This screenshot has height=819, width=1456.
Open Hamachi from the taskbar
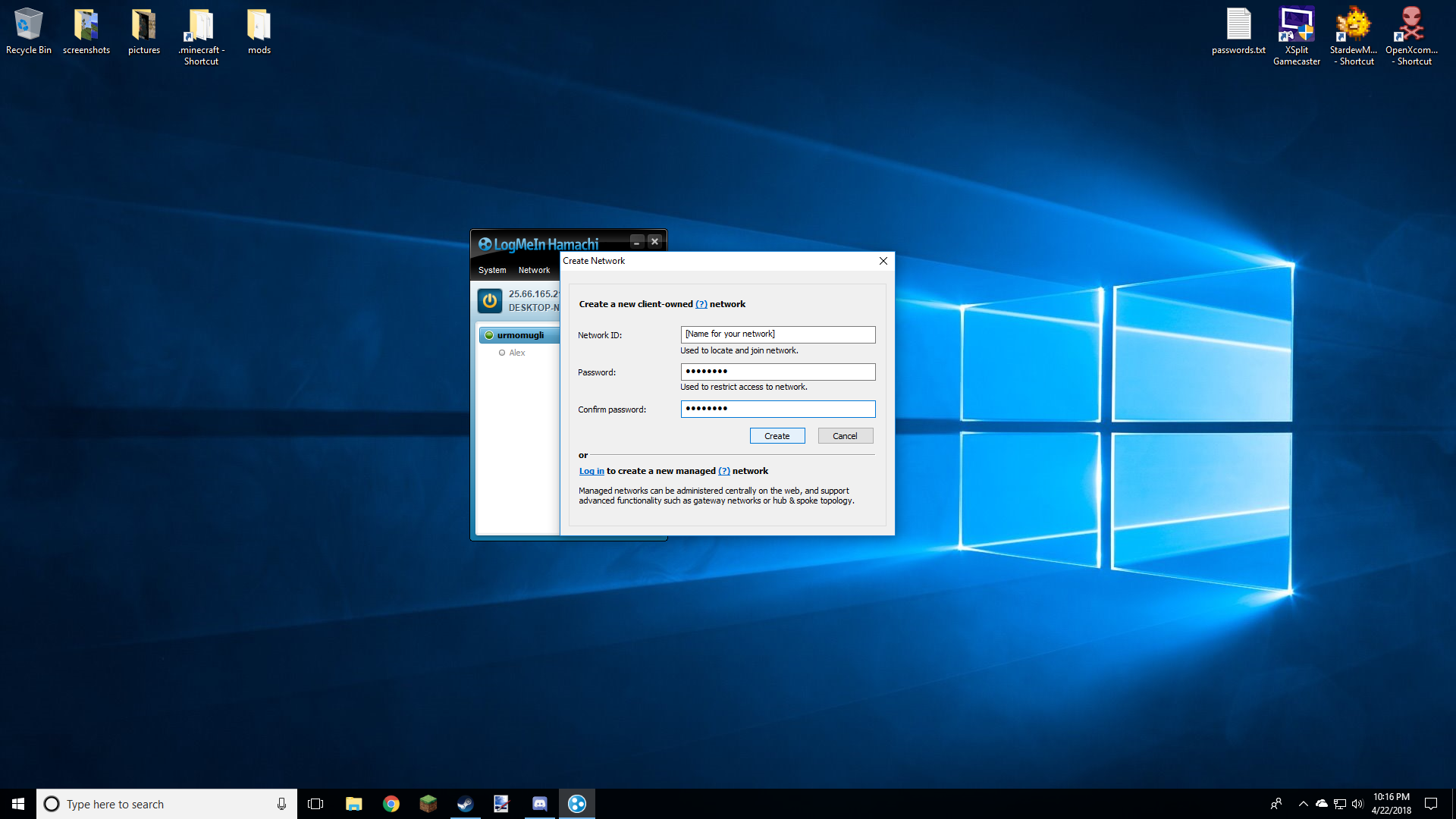pyautogui.click(x=577, y=804)
